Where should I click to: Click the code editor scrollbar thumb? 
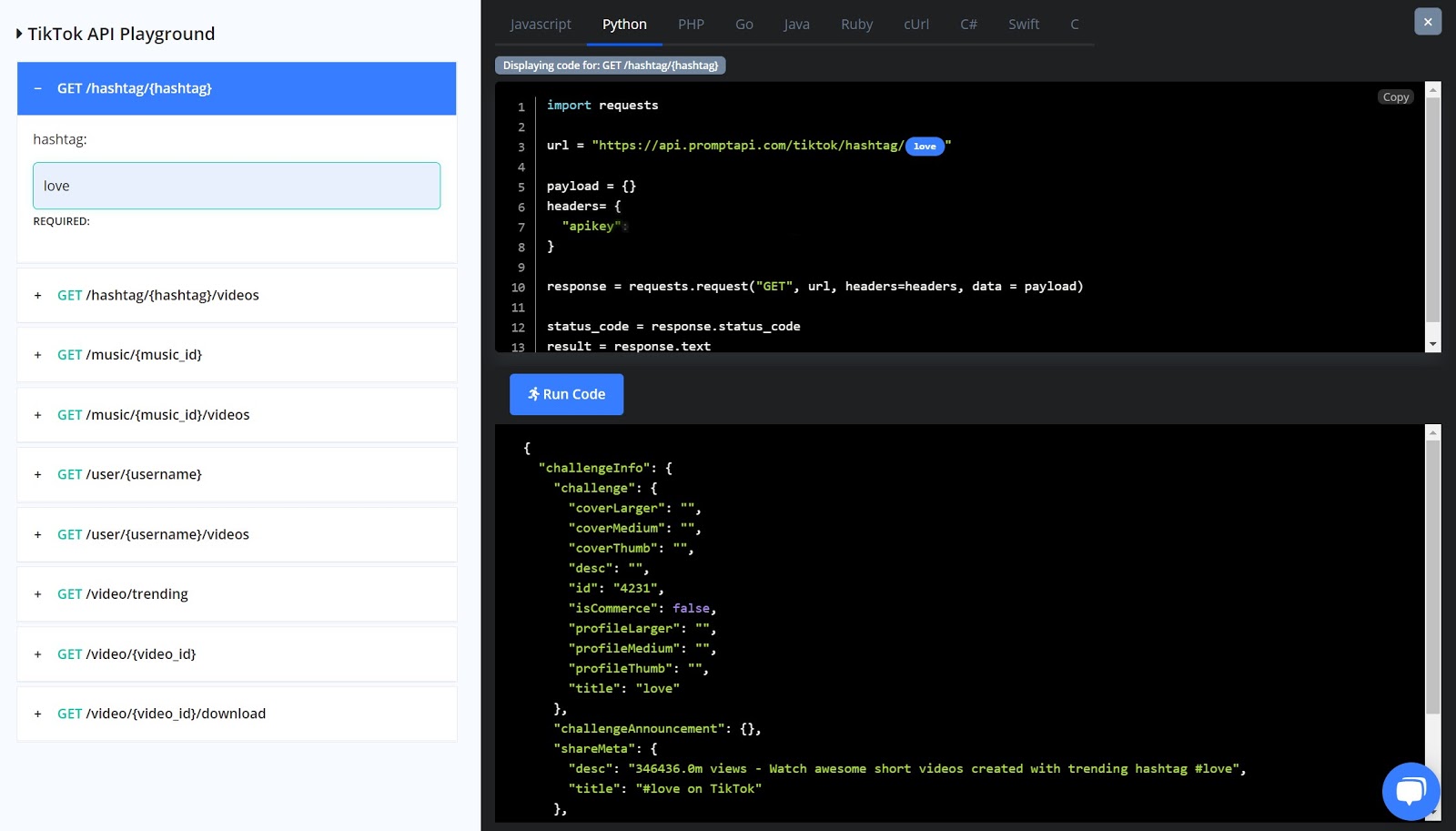coord(1433,209)
